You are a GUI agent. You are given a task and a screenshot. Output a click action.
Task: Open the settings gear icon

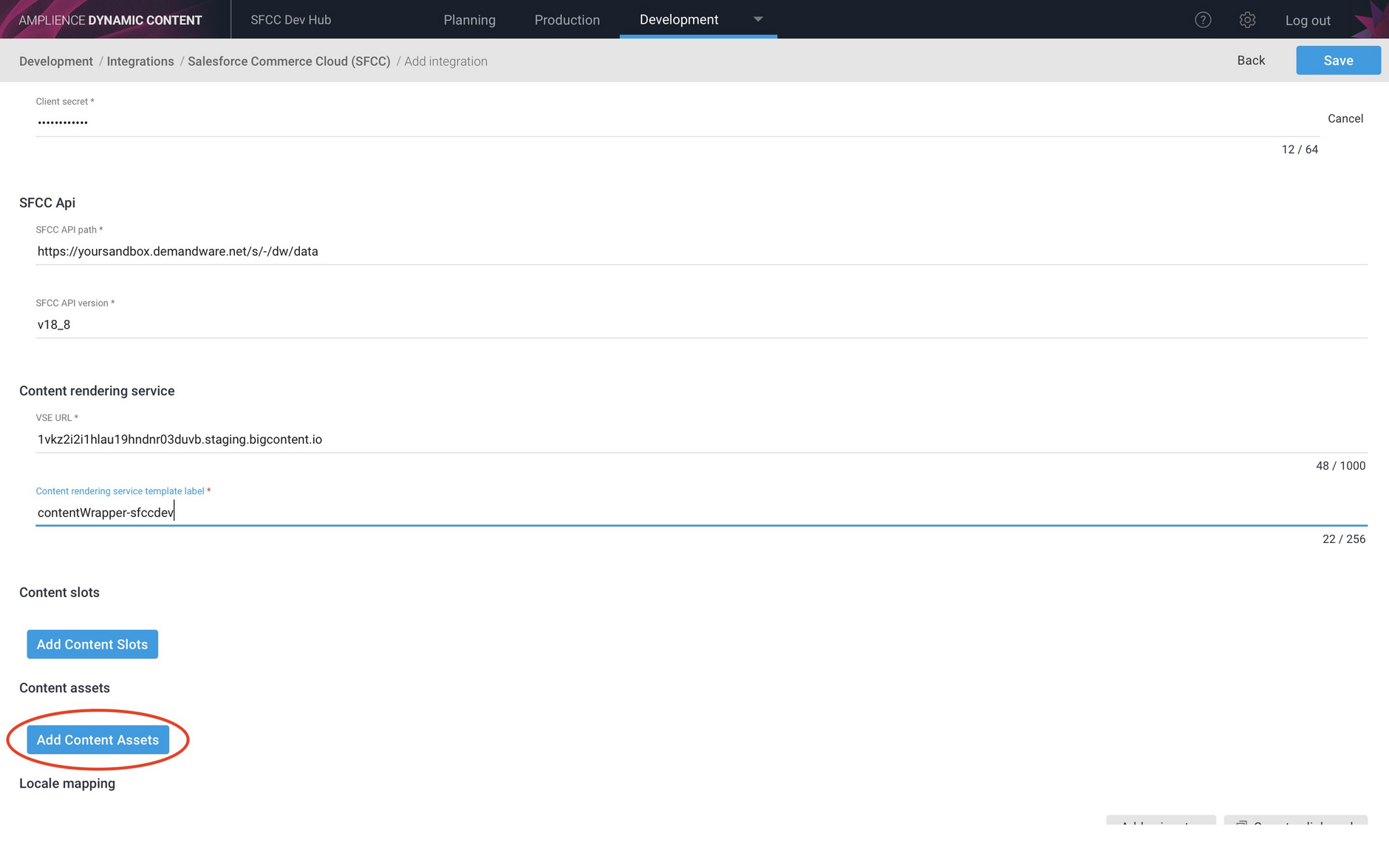pos(1247,20)
